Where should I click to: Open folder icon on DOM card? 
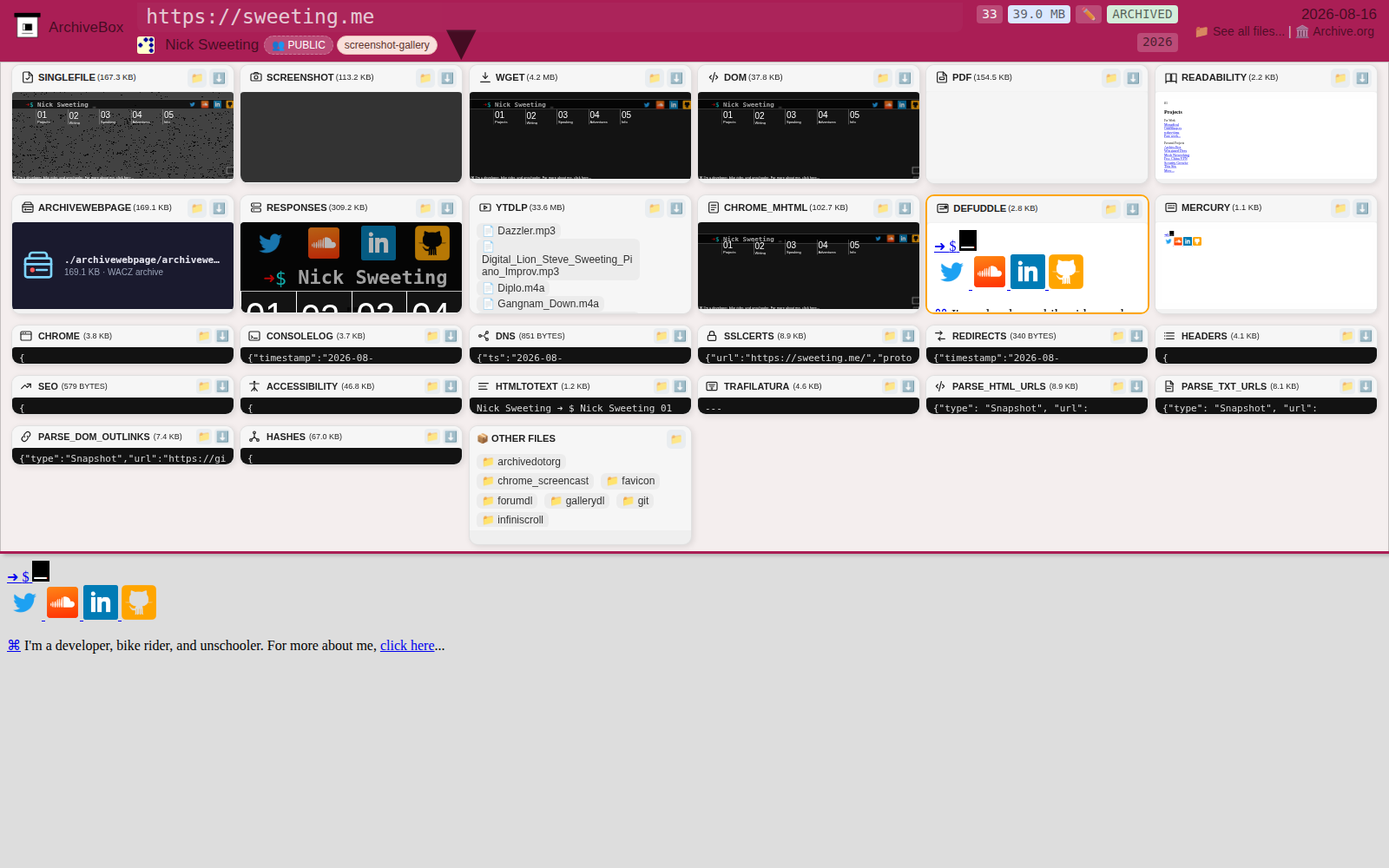pyautogui.click(x=883, y=78)
